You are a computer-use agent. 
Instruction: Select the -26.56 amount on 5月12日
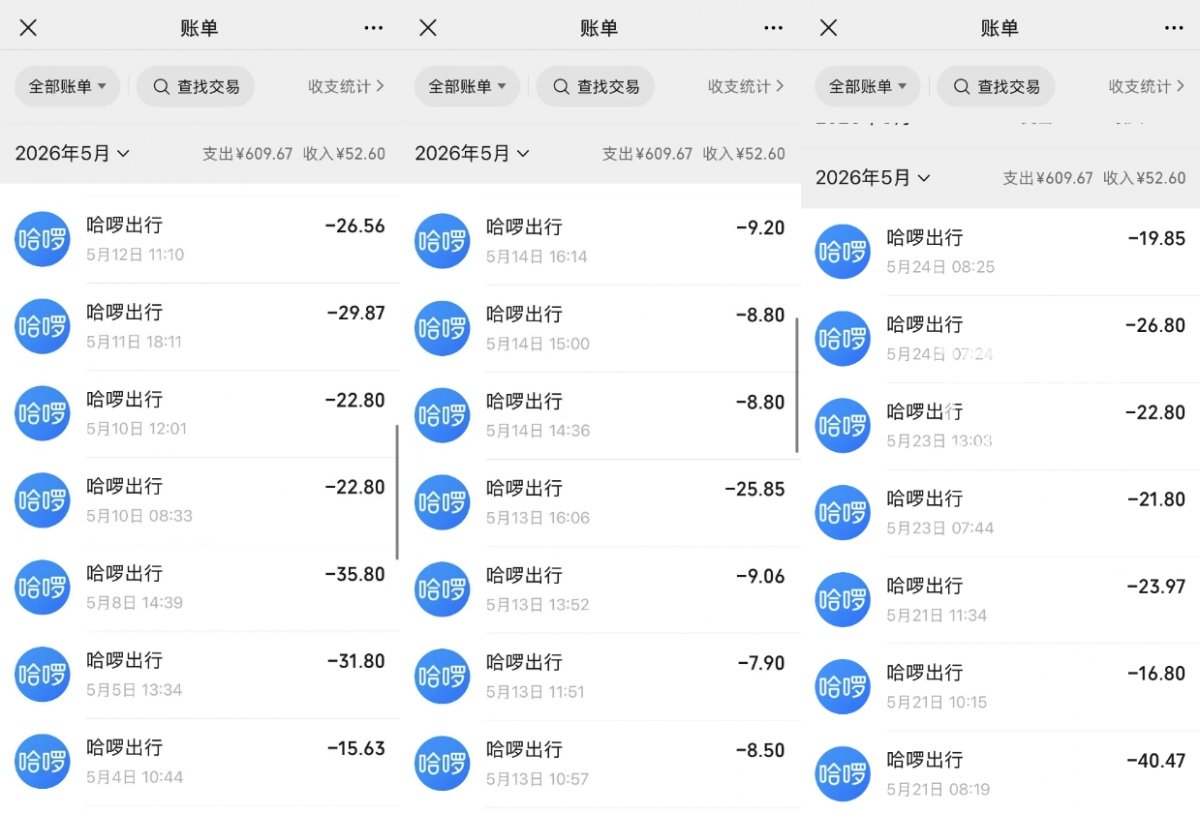(355, 226)
